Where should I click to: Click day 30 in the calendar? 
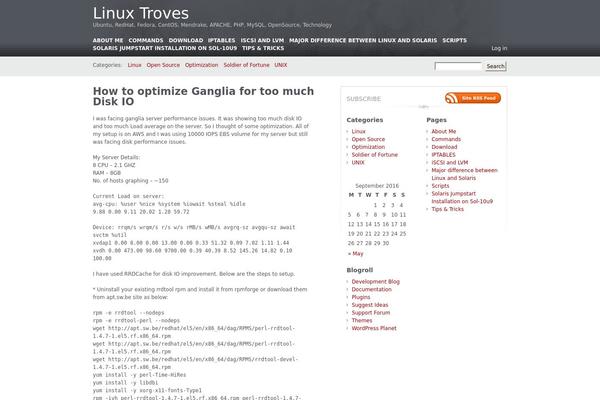pos(386,243)
